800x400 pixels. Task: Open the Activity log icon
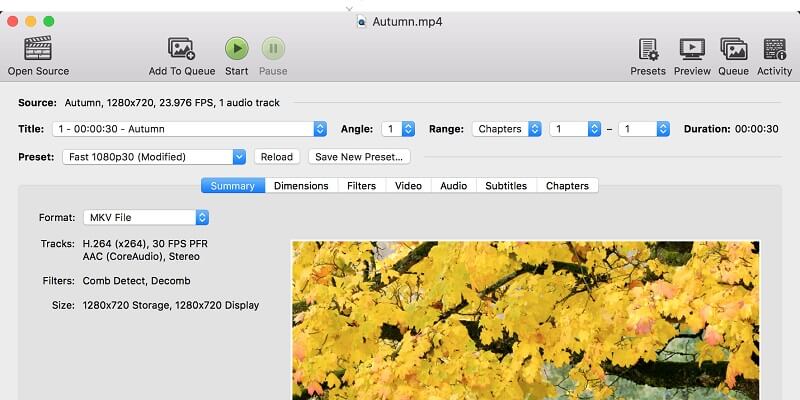click(x=774, y=48)
